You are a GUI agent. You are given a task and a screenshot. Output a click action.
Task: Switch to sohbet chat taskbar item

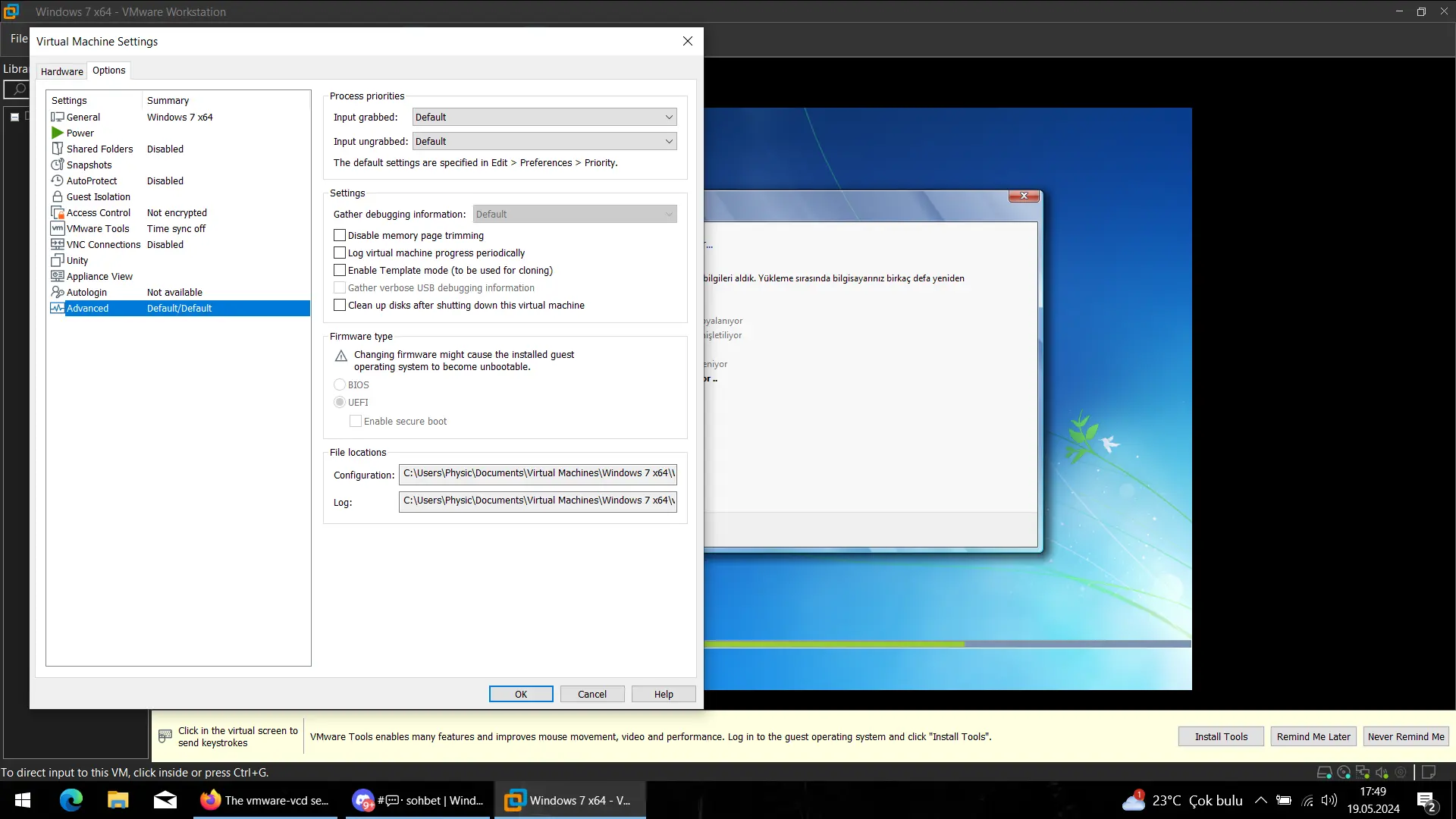click(x=419, y=800)
